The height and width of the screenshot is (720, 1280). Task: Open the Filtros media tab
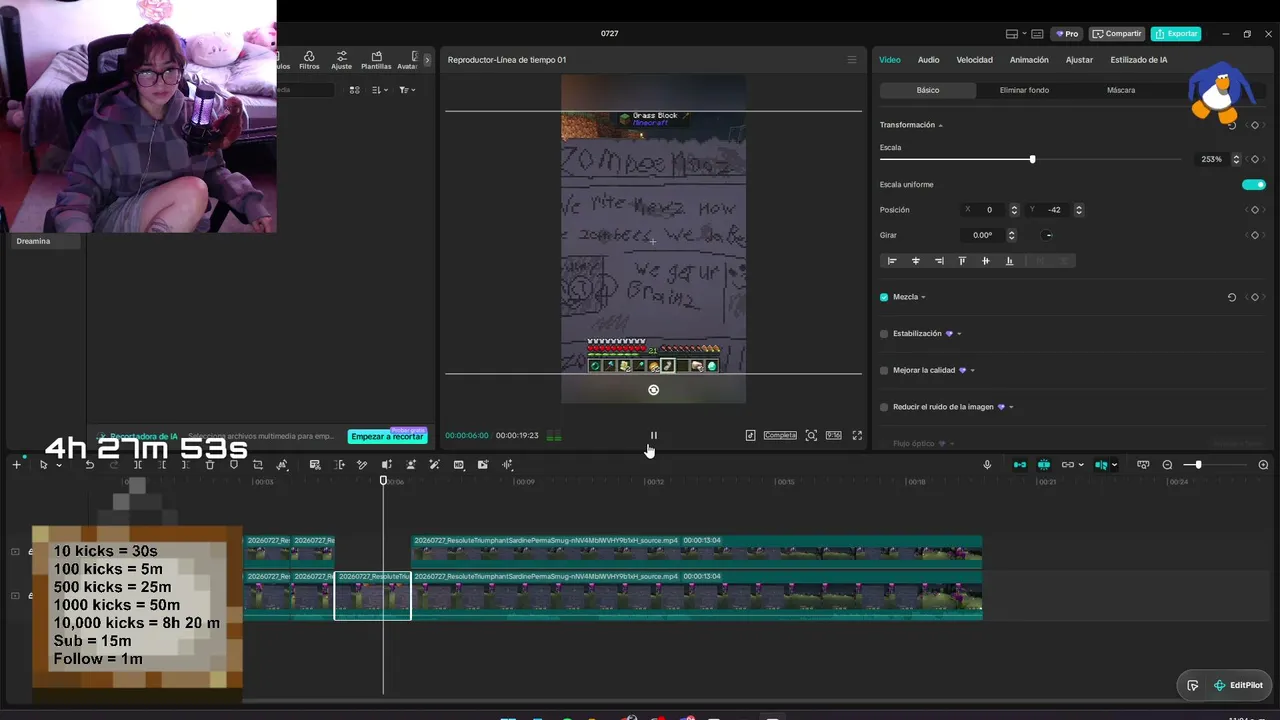click(309, 60)
